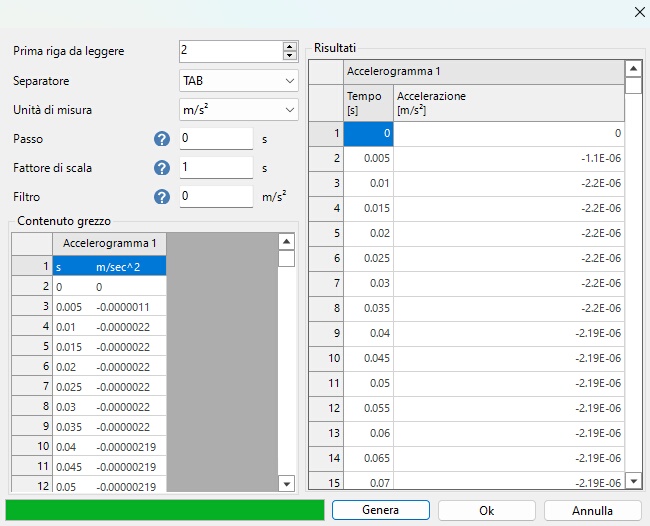Close the dialog window
Image resolution: width=650 pixels, height=526 pixels.
tap(640, 12)
